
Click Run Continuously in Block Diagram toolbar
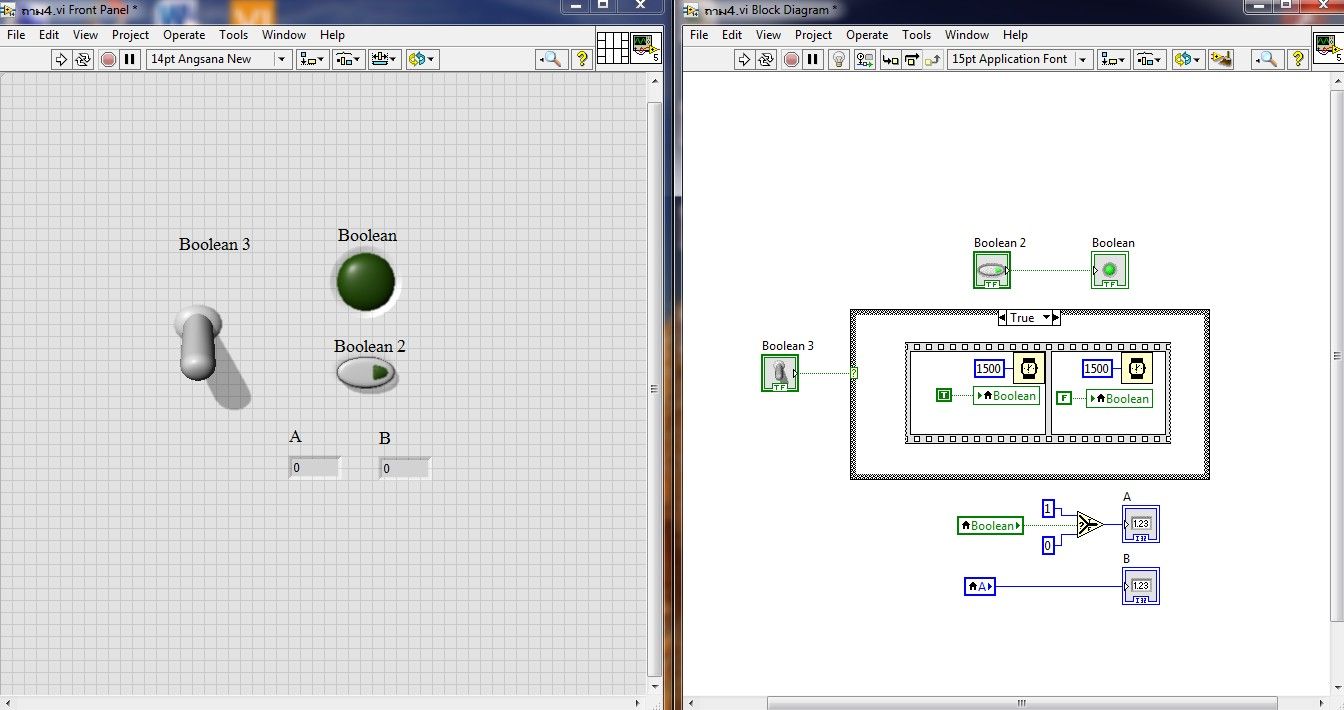tap(766, 59)
